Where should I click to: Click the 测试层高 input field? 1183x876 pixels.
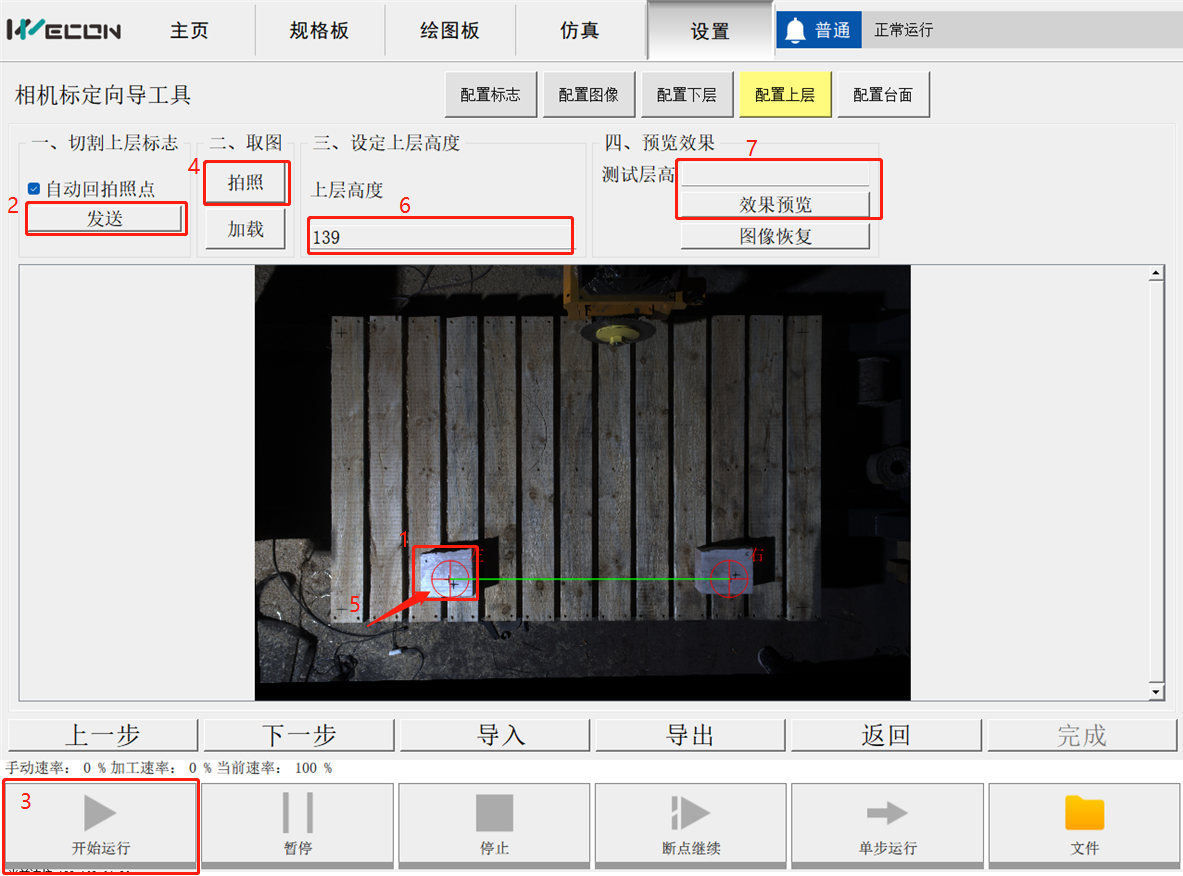tap(775, 174)
